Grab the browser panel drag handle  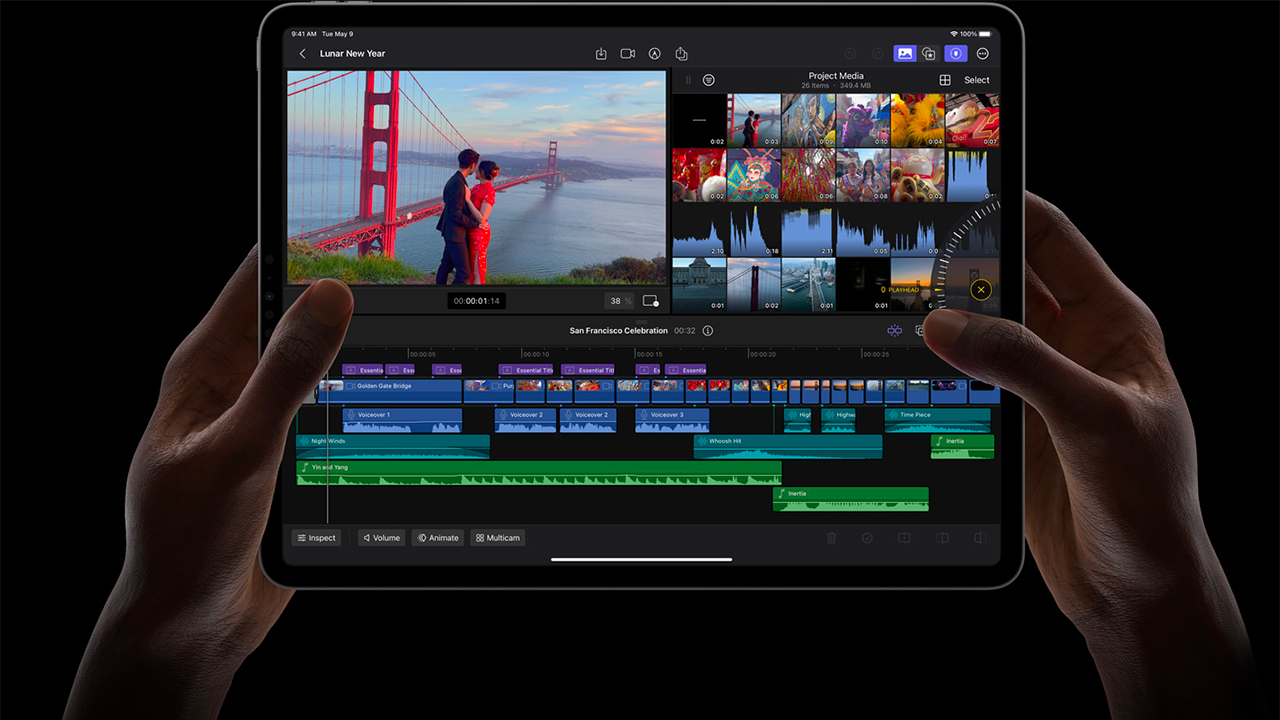click(x=687, y=80)
